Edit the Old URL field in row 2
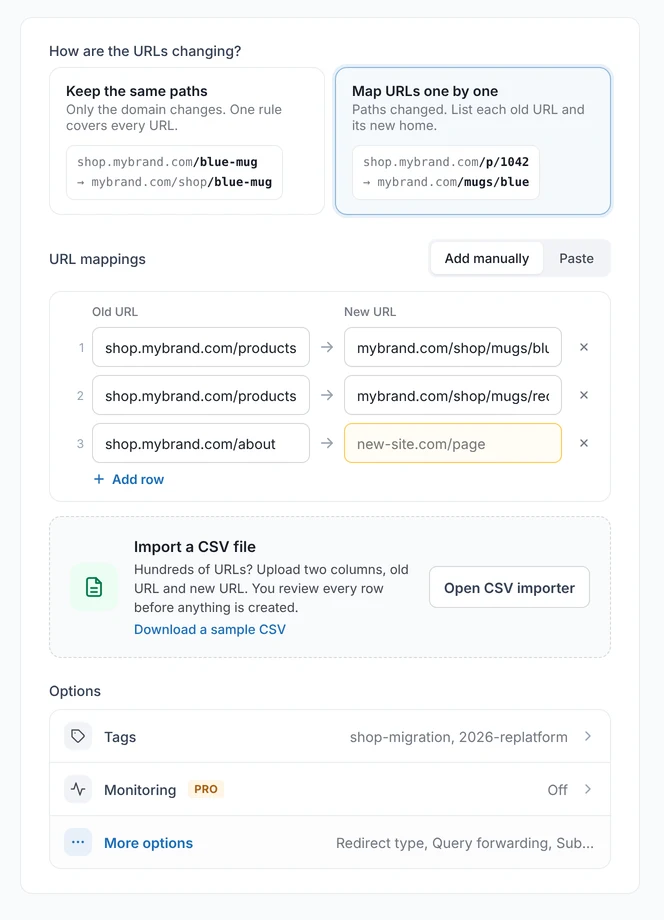The width and height of the screenshot is (664, 920). point(201,395)
